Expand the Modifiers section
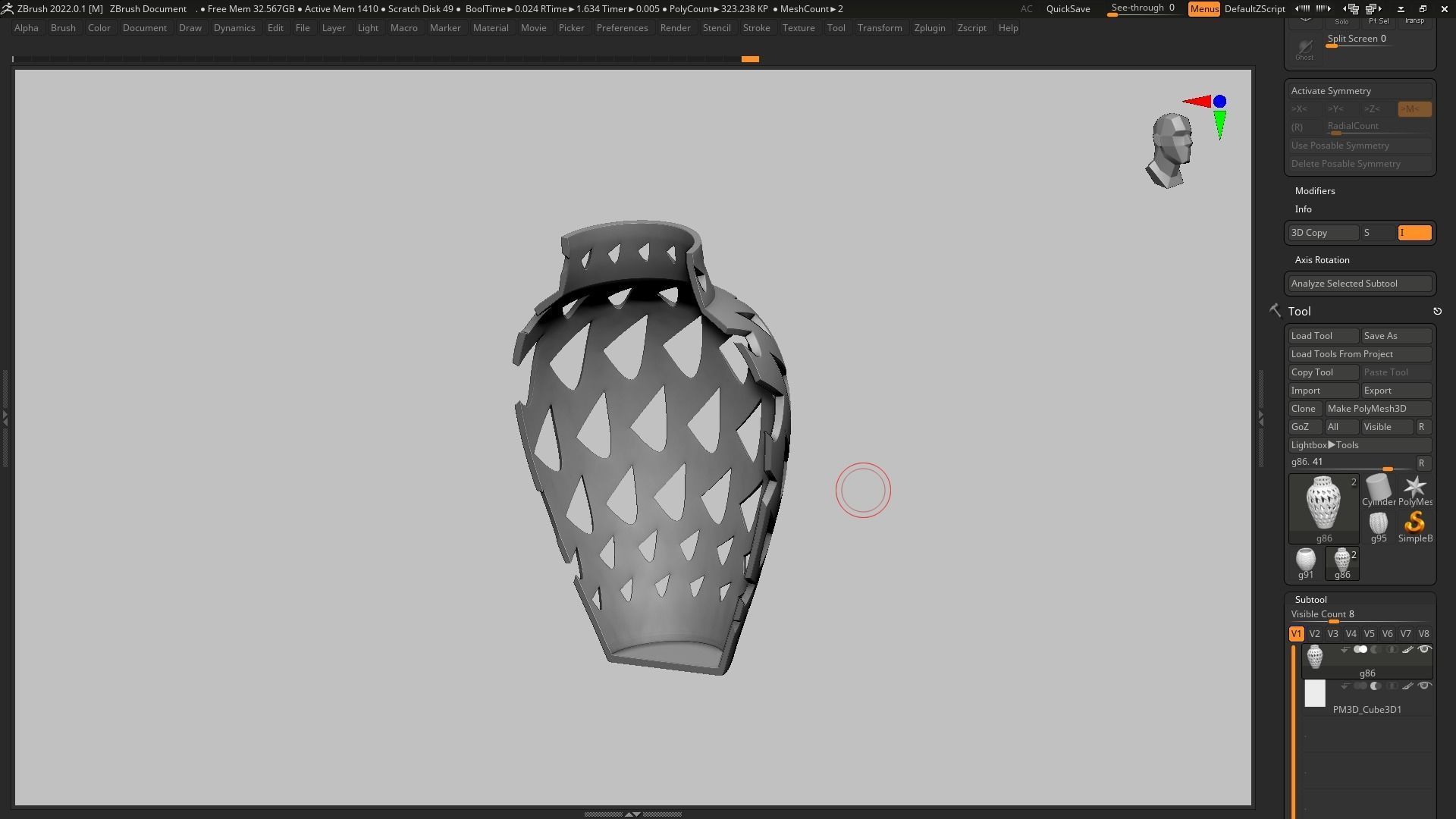 (1315, 191)
